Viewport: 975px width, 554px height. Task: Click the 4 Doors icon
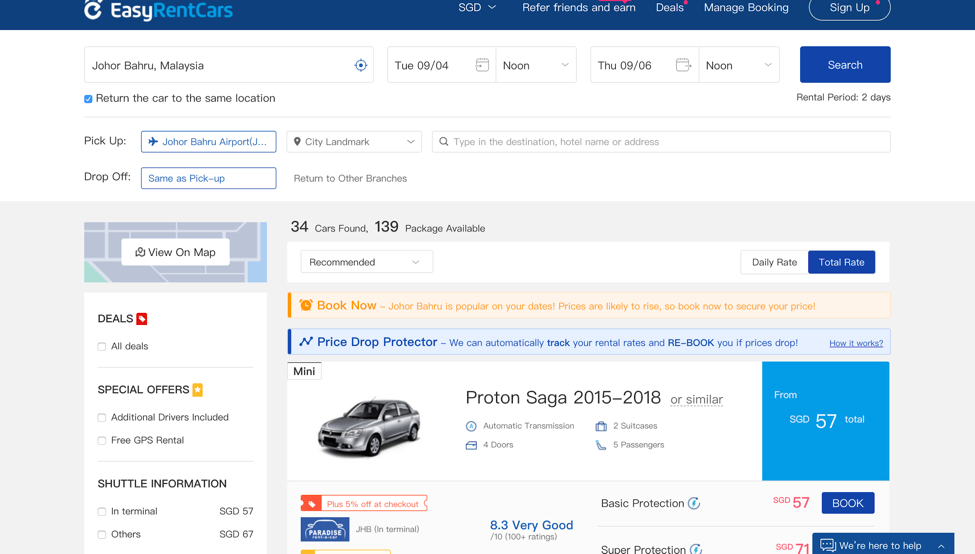pyautogui.click(x=471, y=445)
